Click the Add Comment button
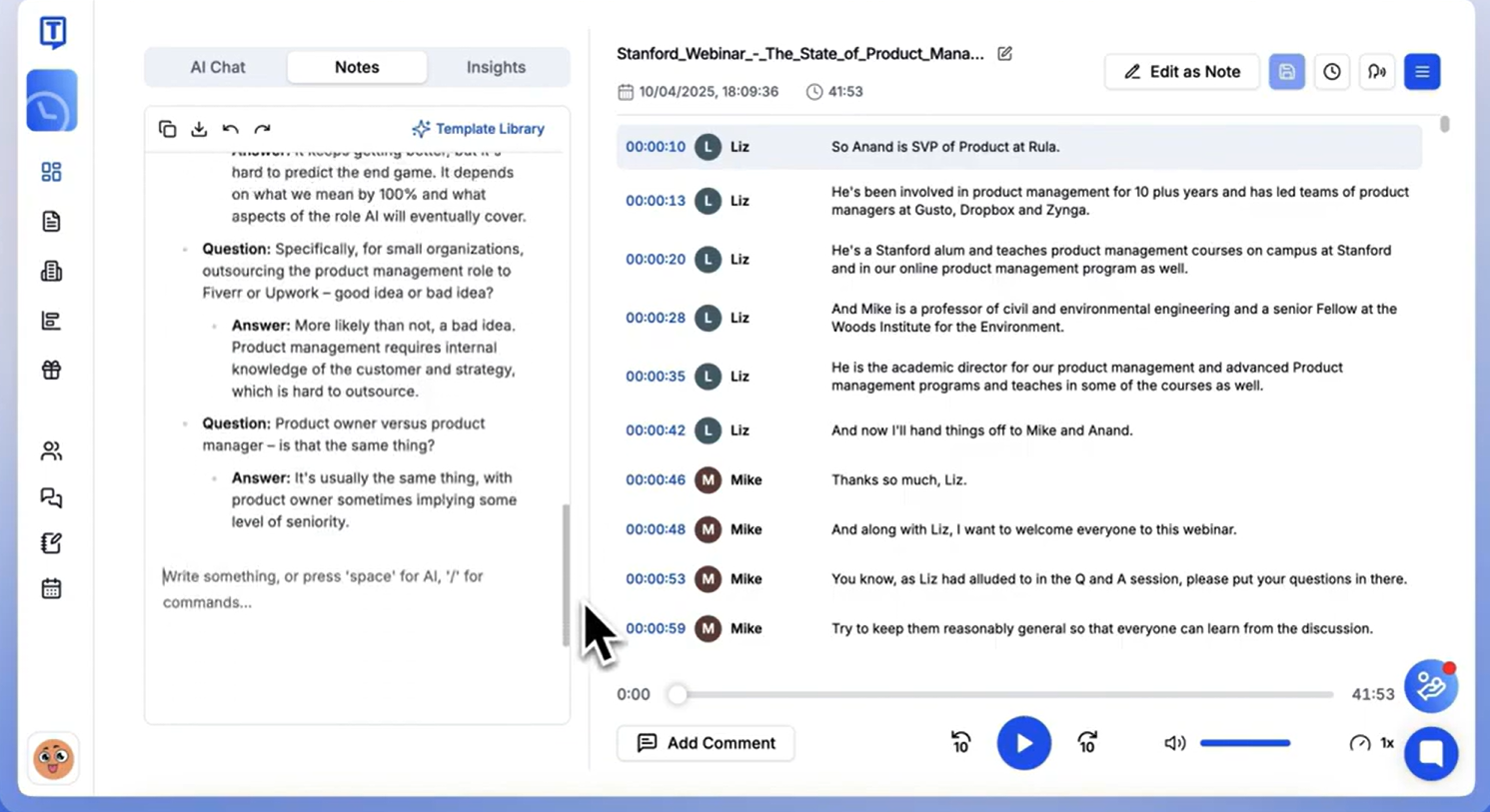1490x812 pixels. tap(706, 743)
